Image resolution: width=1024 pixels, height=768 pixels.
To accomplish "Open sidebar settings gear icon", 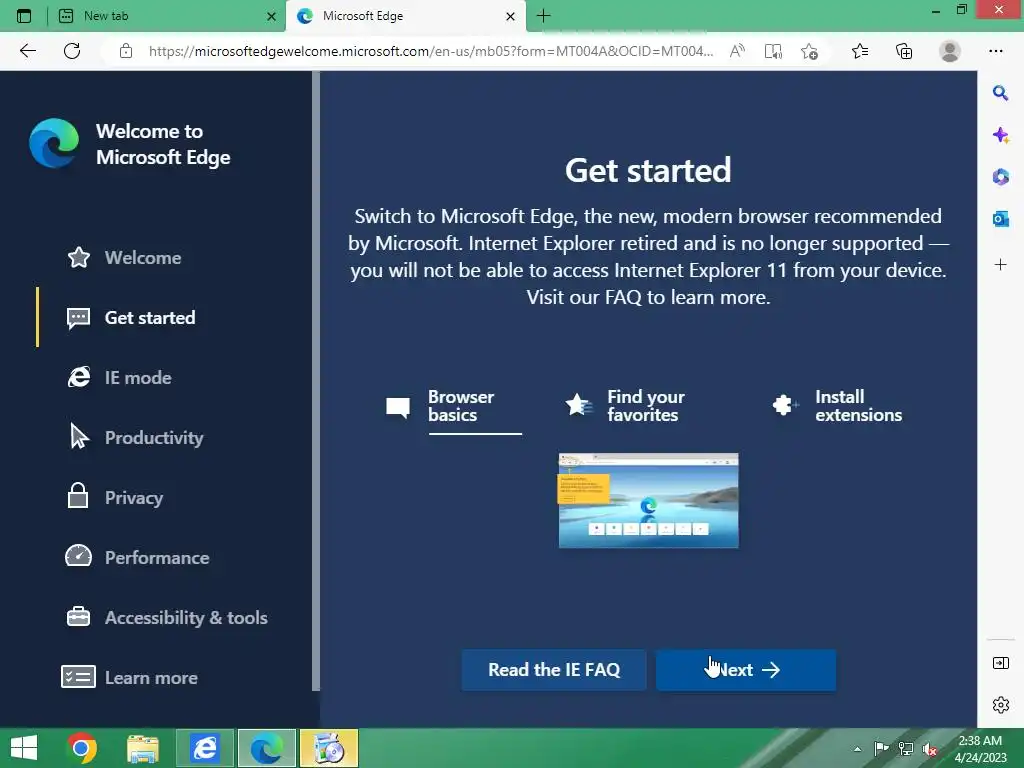I will (1000, 705).
